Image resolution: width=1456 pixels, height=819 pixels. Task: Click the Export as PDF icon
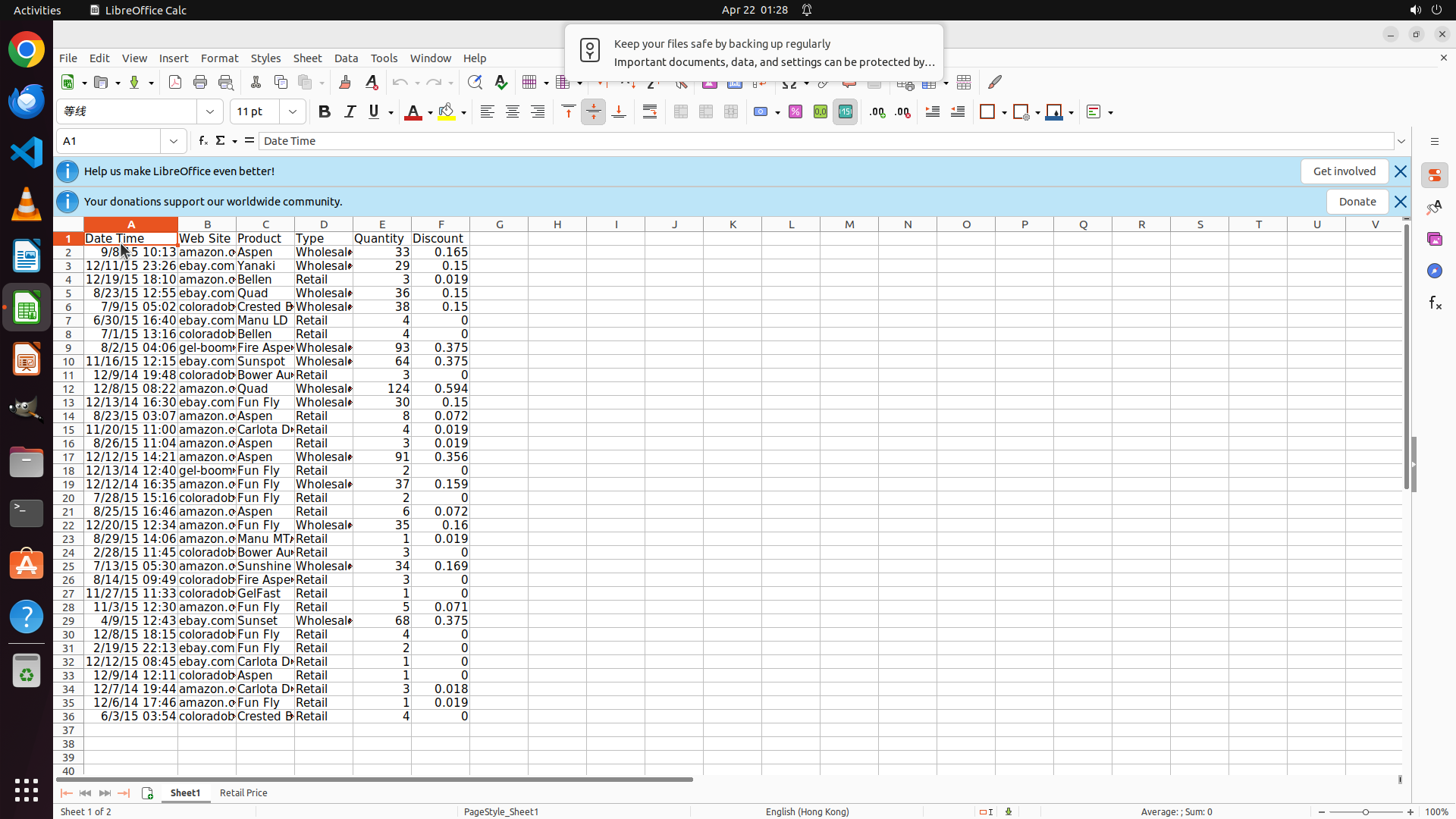point(175,83)
